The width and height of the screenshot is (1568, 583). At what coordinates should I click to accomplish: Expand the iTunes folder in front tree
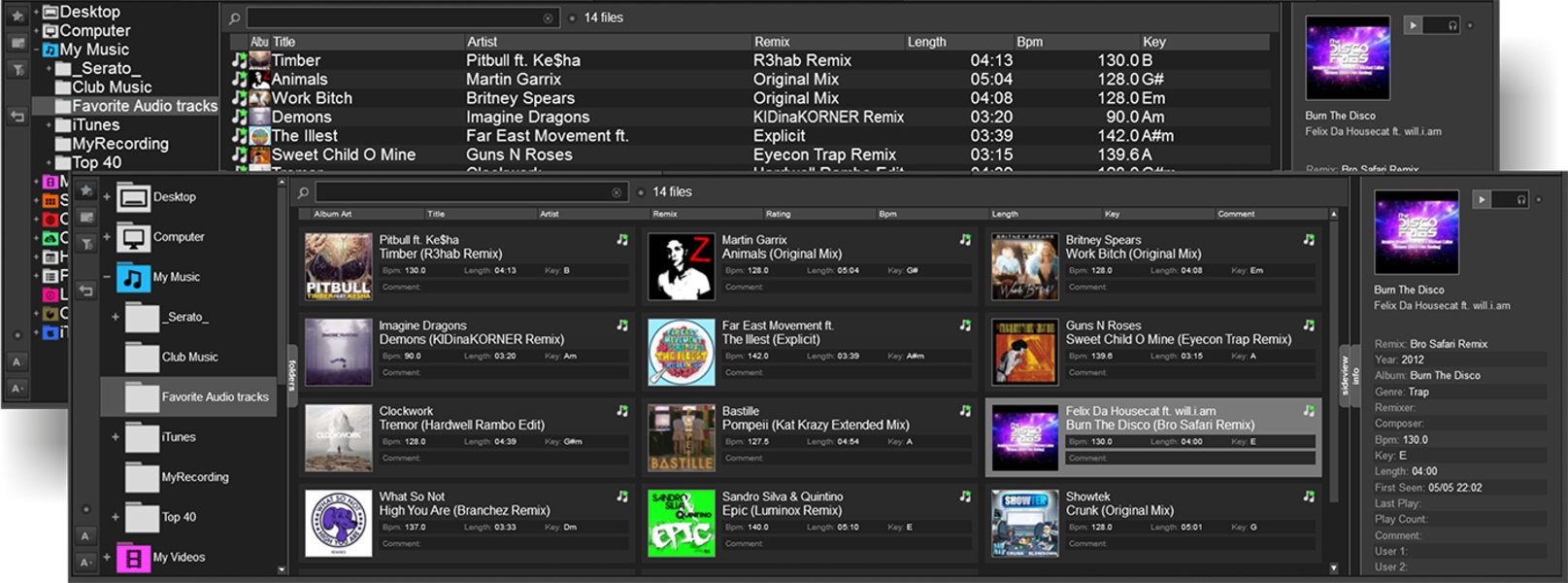(x=116, y=437)
